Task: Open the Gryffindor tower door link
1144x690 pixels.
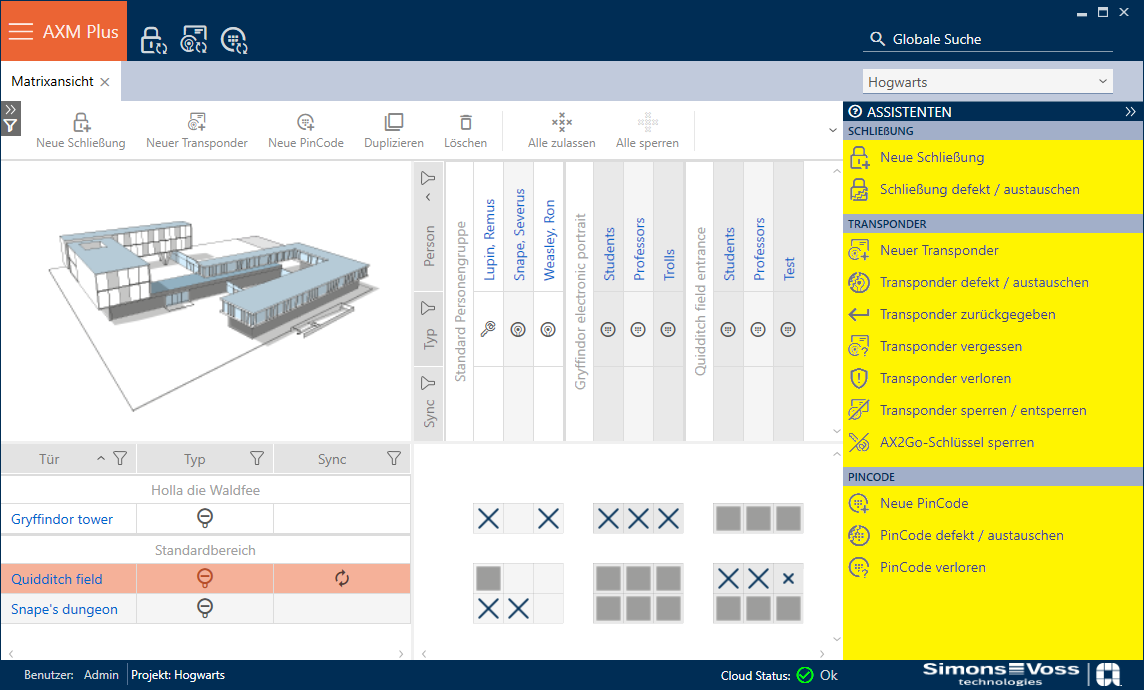Action: [x=62, y=519]
